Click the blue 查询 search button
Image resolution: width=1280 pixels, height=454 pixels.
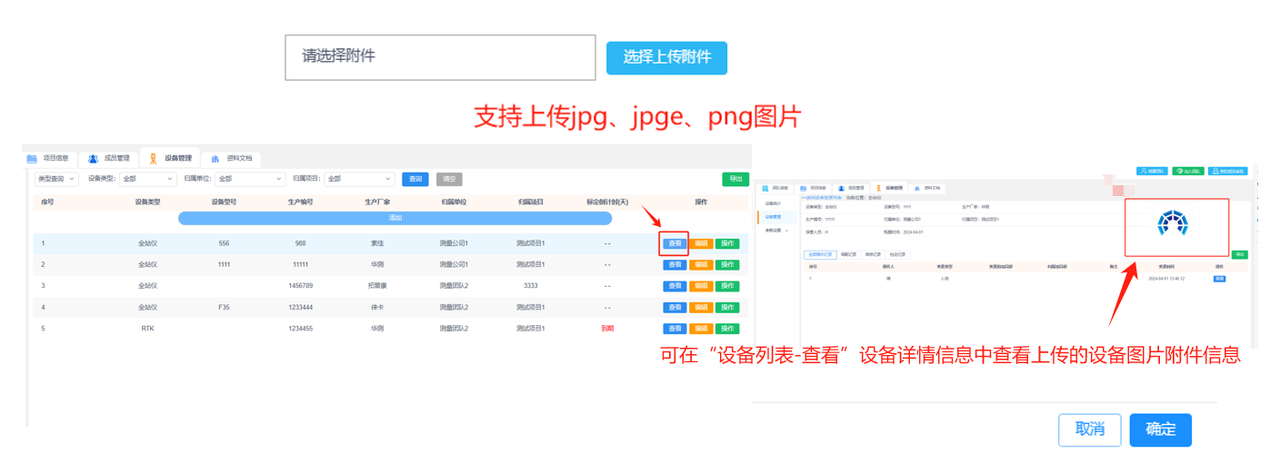pos(414,179)
